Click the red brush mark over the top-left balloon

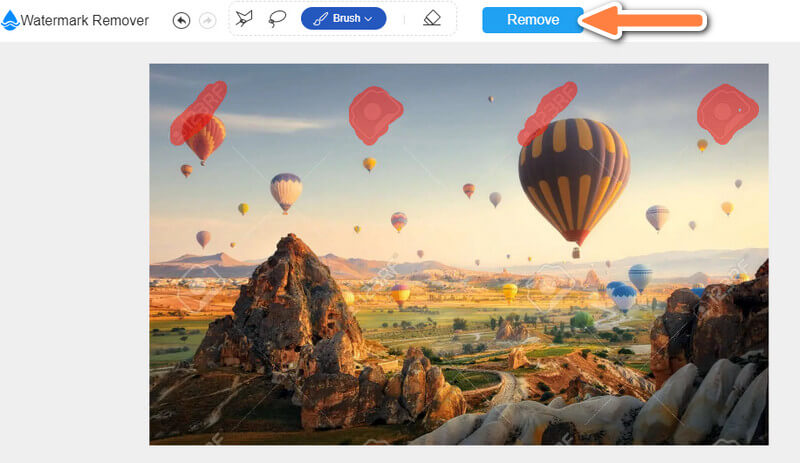pos(197,112)
